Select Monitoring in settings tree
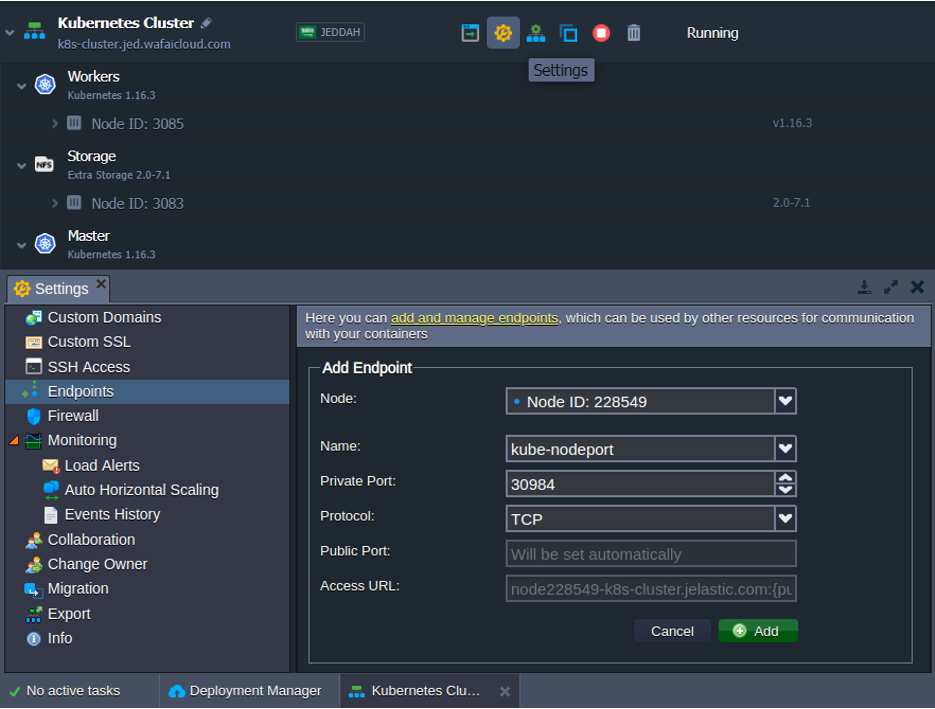The image size is (935, 709). [x=82, y=441]
